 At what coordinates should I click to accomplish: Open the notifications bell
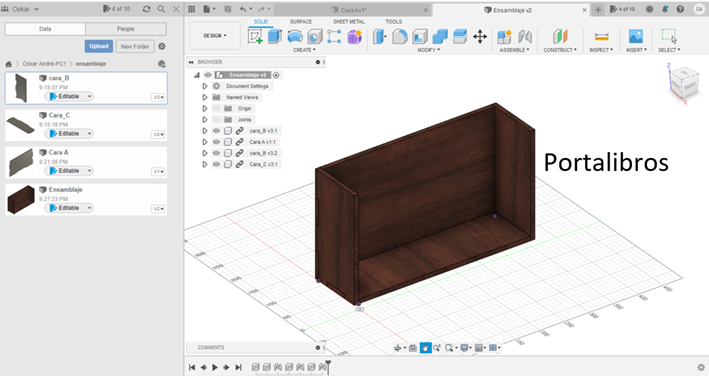coord(665,9)
